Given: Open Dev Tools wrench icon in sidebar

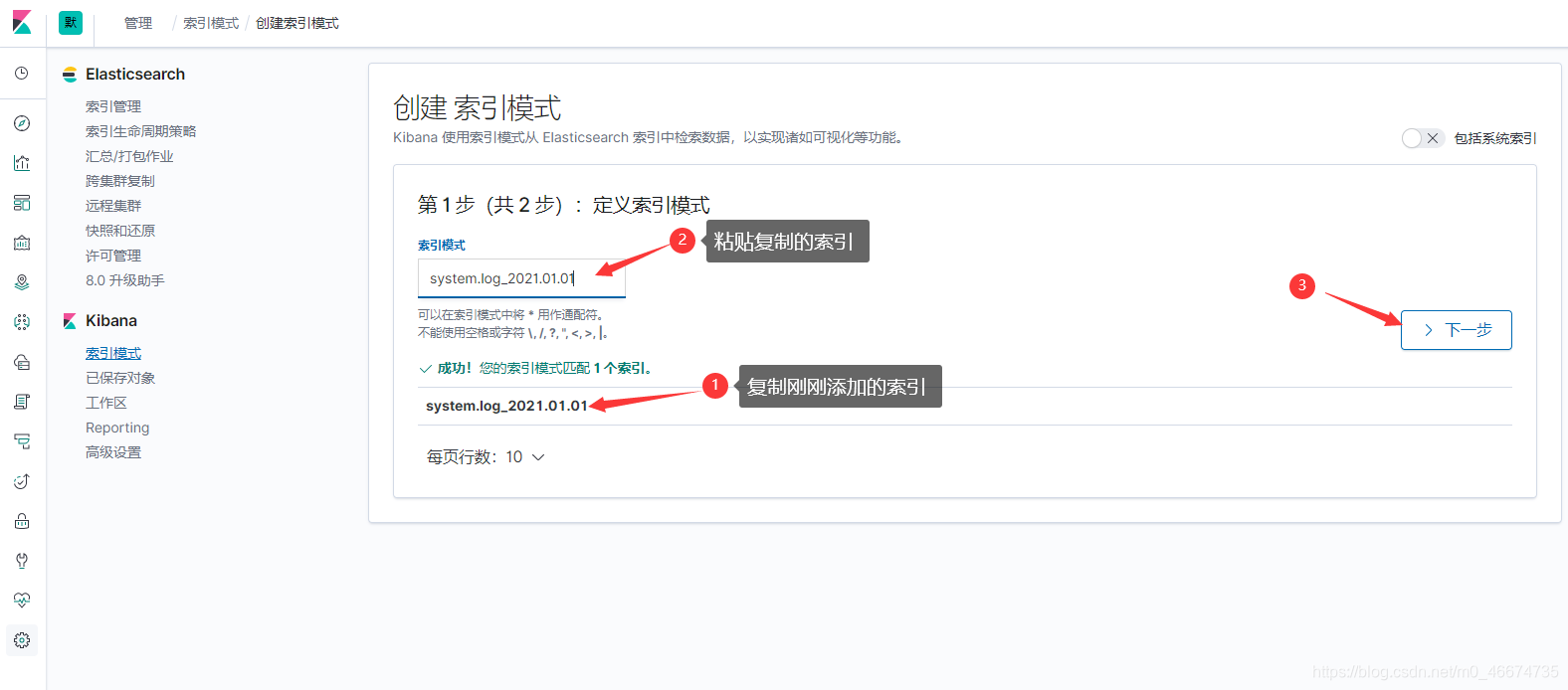Looking at the screenshot, I should tap(22, 561).
